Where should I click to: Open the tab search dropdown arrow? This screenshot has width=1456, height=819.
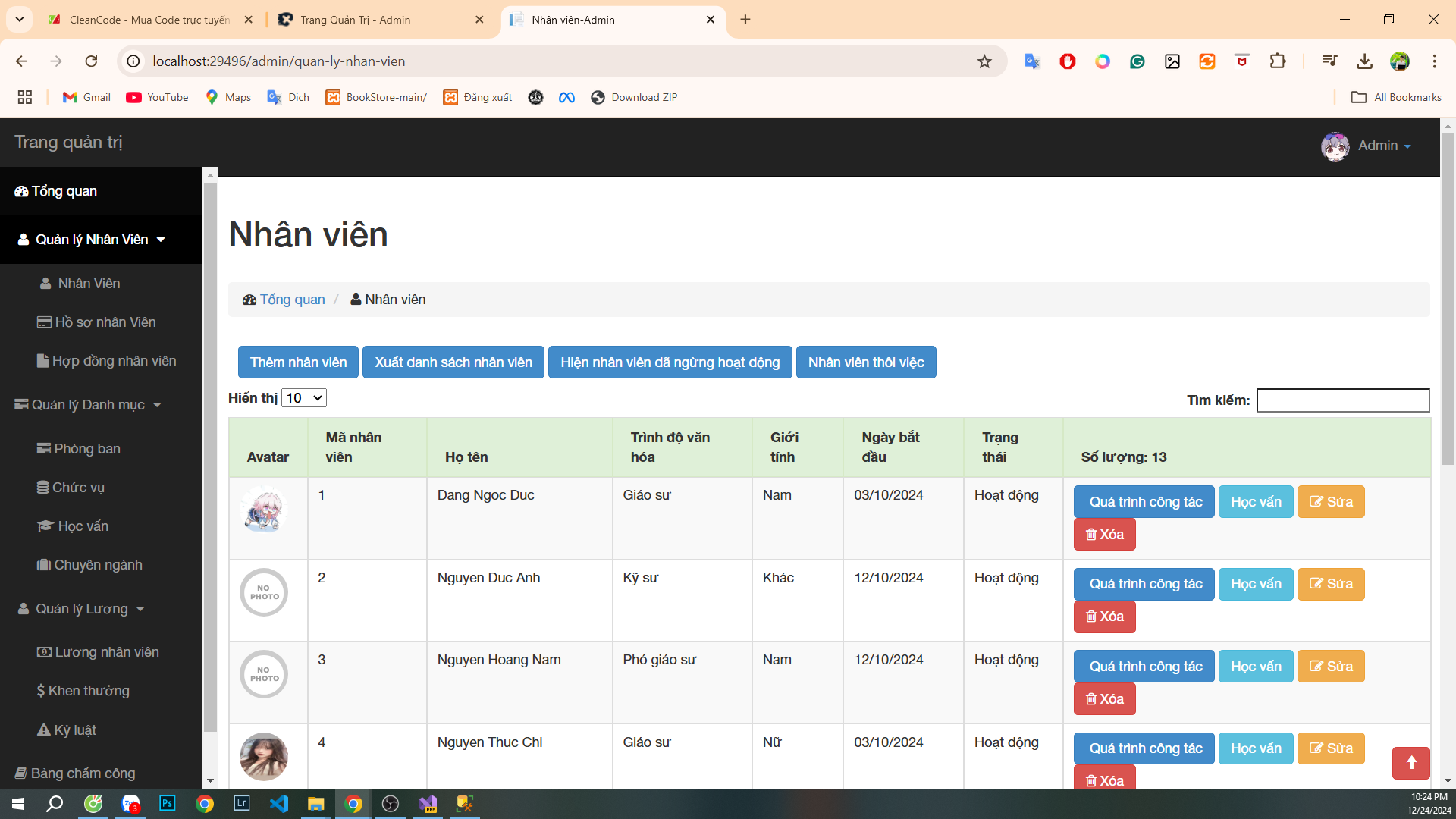(x=20, y=20)
